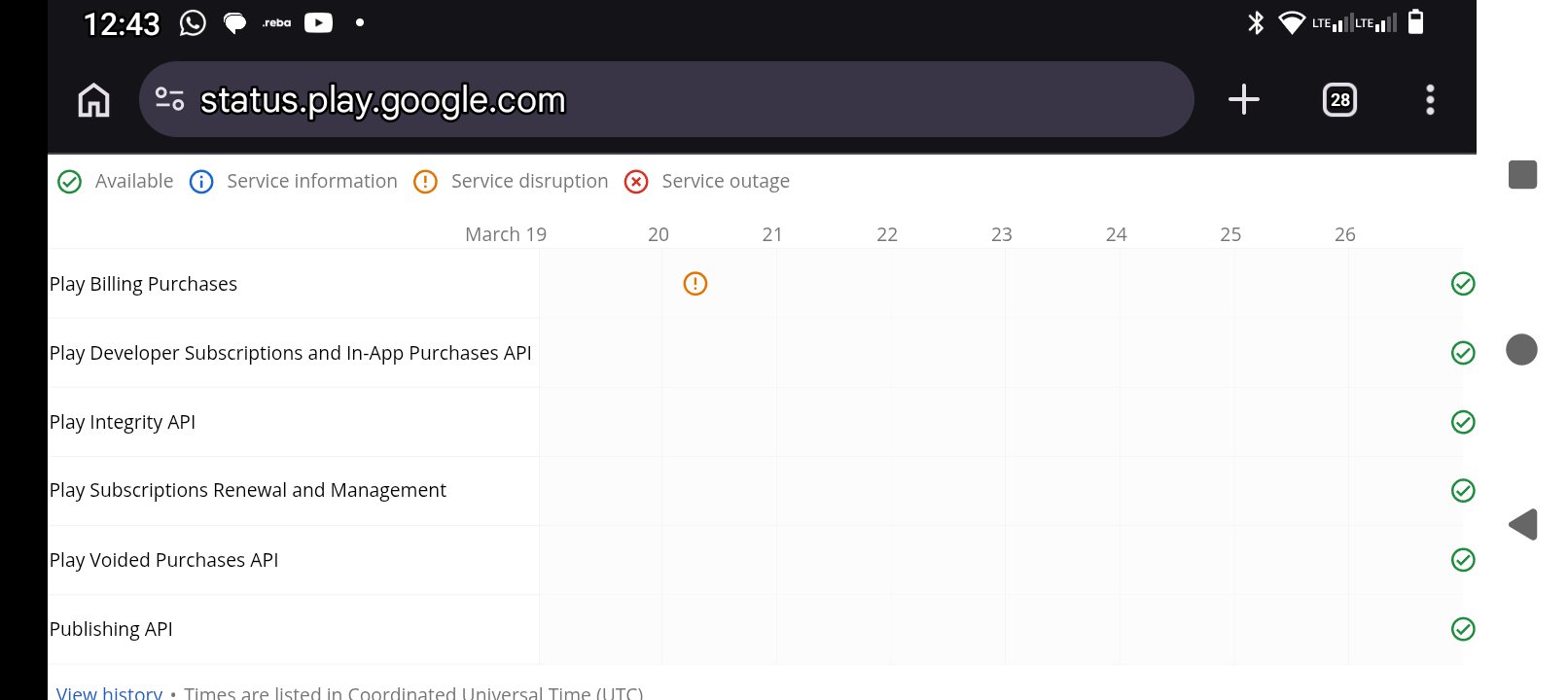Viewport: 1568px width, 700px height.
Task: Tap YouTube notification icon in status bar
Action: pos(318,22)
